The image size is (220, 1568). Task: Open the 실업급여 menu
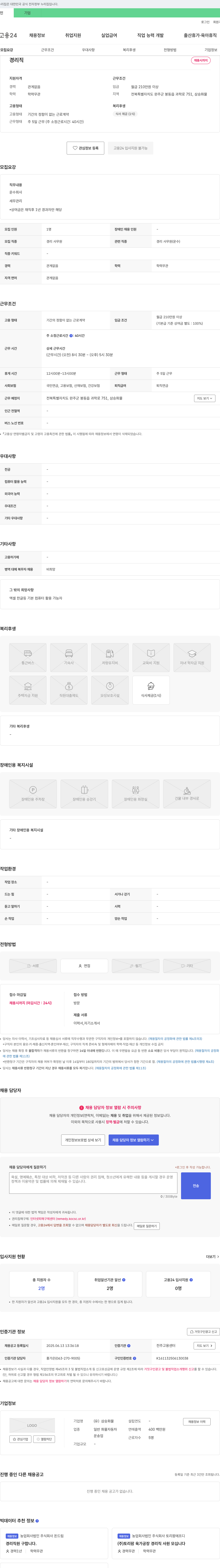pyautogui.click(x=109, y=35)
